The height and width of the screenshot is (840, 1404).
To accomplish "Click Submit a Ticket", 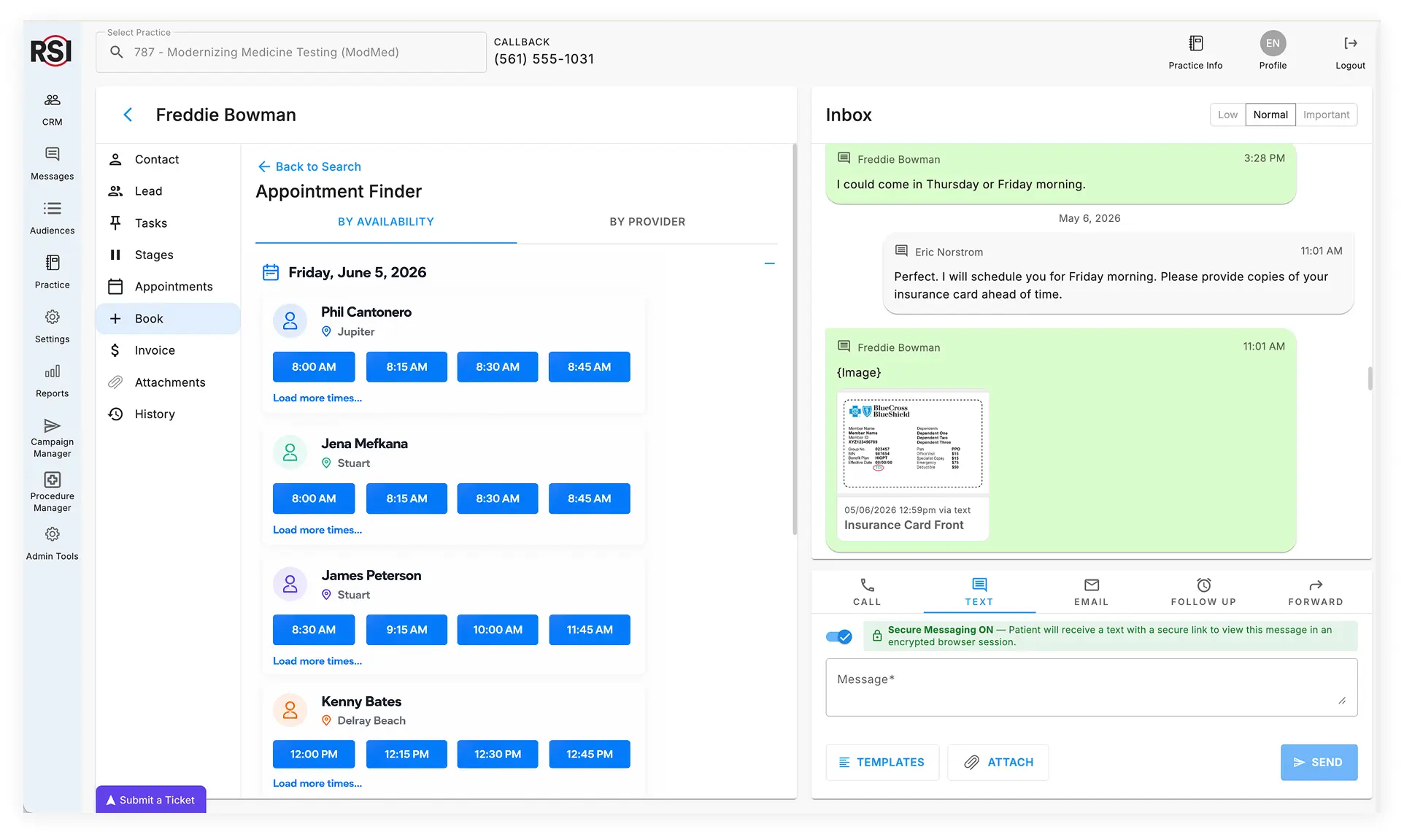I will click(151, 800).
